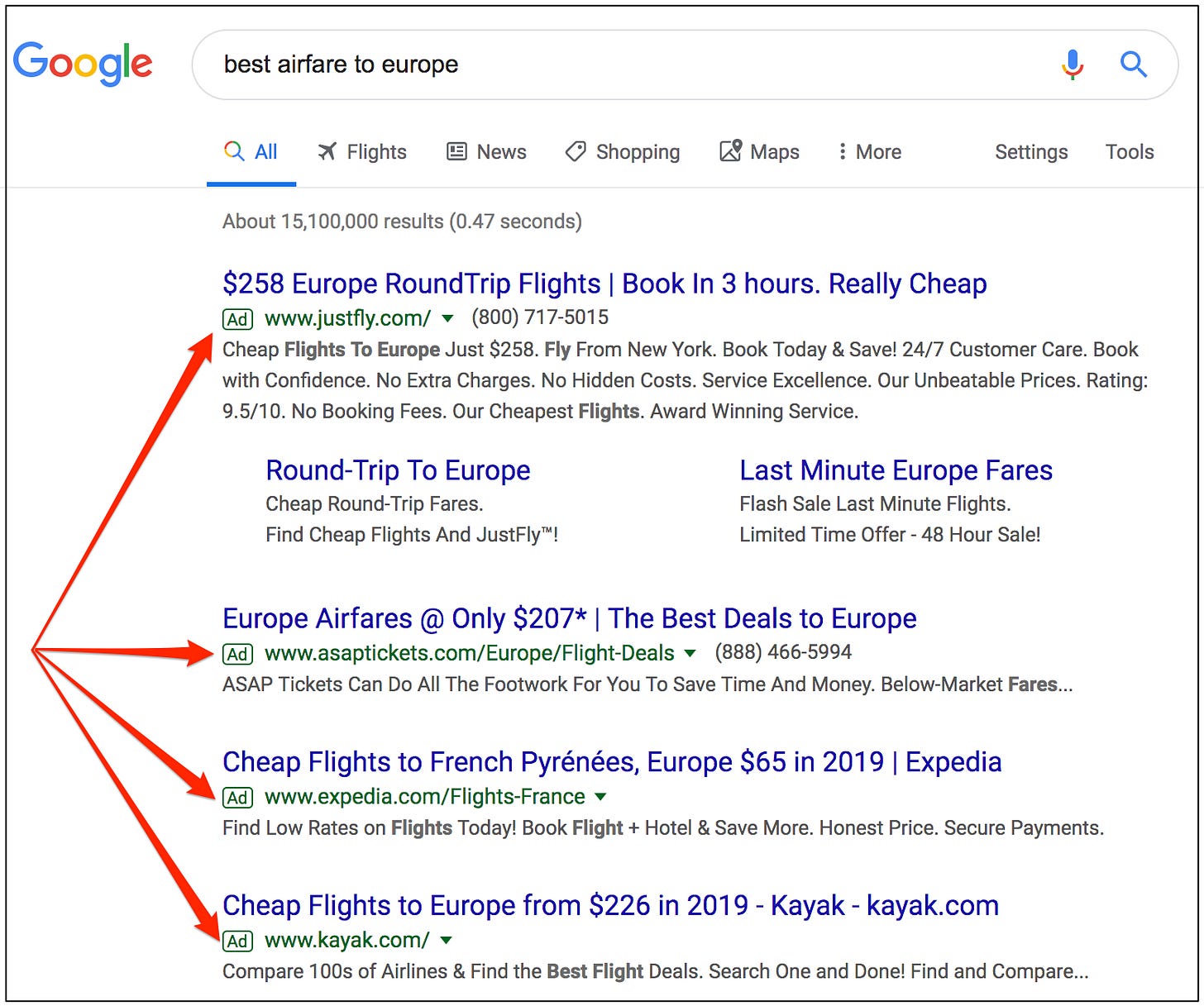This screenshot has height=1006, width=1204.
Task: Follow the Last Minute Europe Fares sitelink
Action: 896,470
